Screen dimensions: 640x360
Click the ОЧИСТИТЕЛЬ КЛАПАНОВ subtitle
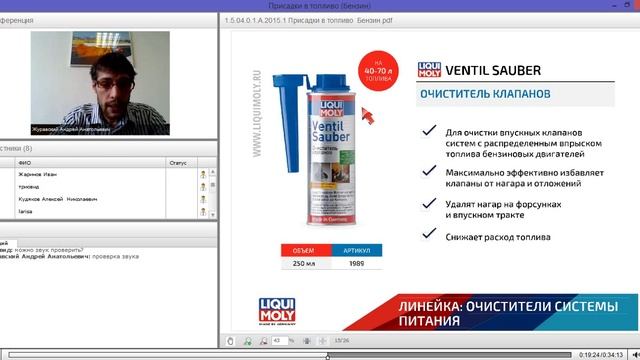(x=485, y=94)
